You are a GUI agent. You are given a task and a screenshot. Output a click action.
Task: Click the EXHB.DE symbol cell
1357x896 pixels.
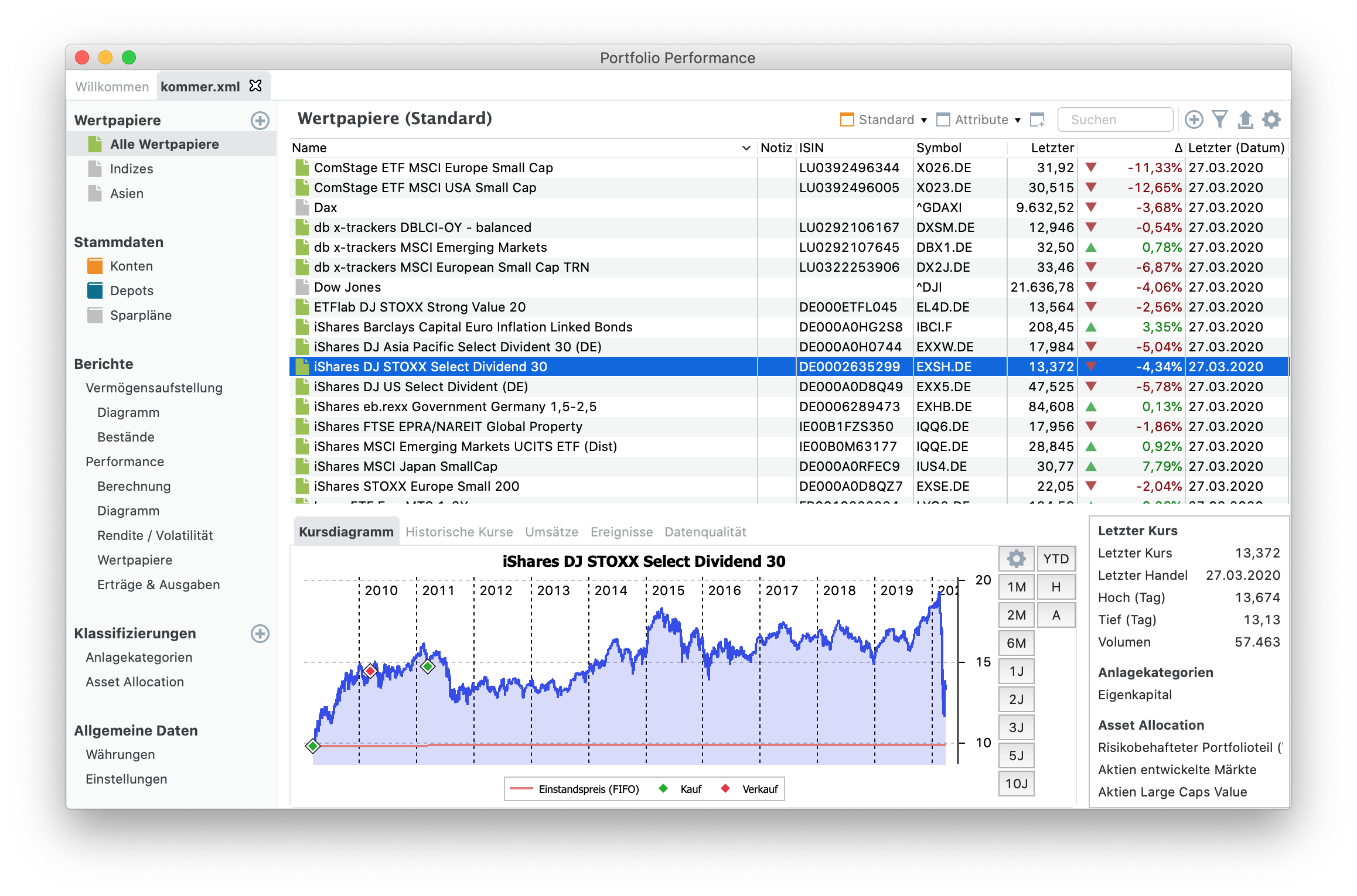(x=943, y=406)
